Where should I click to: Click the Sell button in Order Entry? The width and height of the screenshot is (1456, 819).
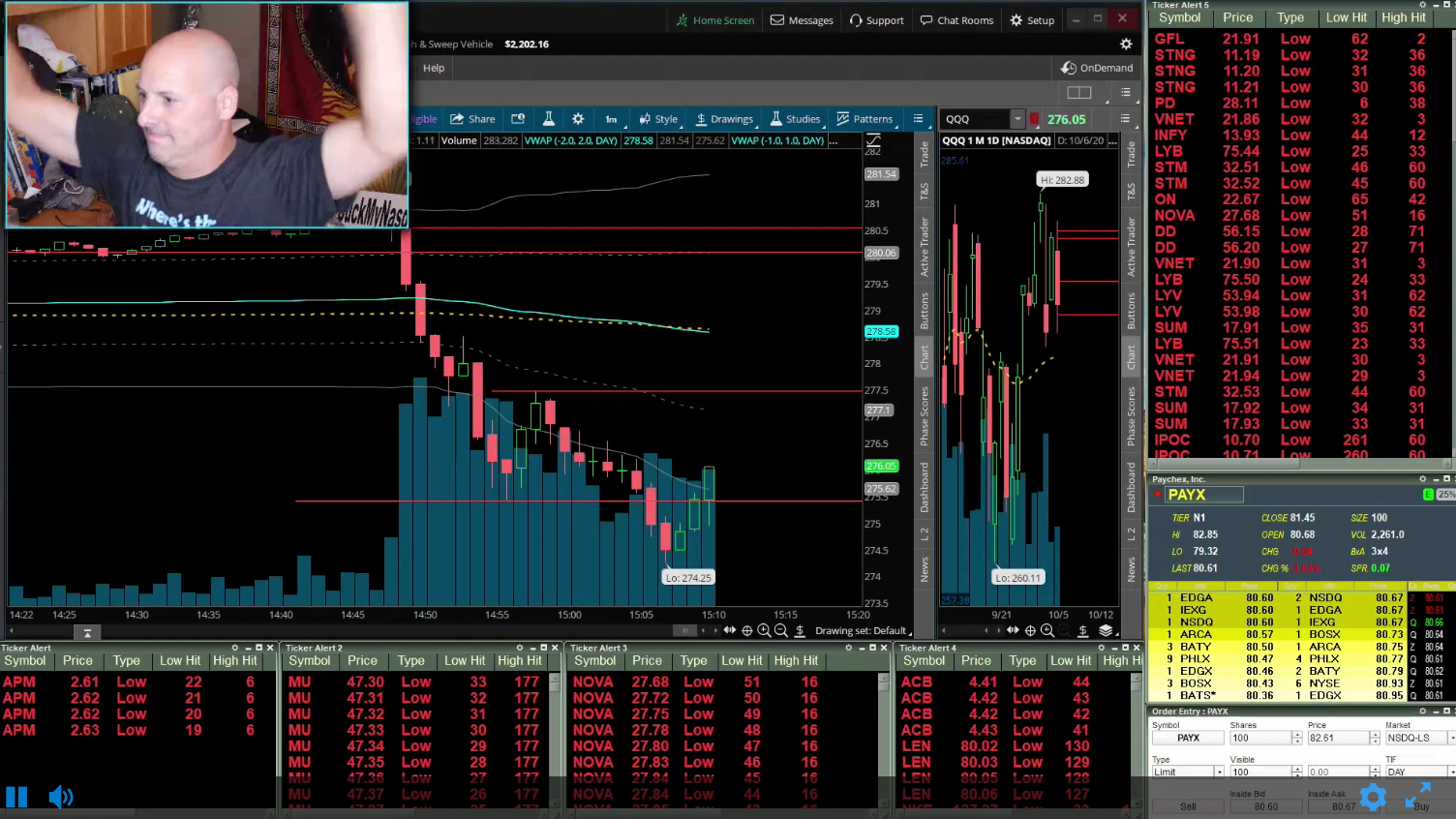[1188, 805]
